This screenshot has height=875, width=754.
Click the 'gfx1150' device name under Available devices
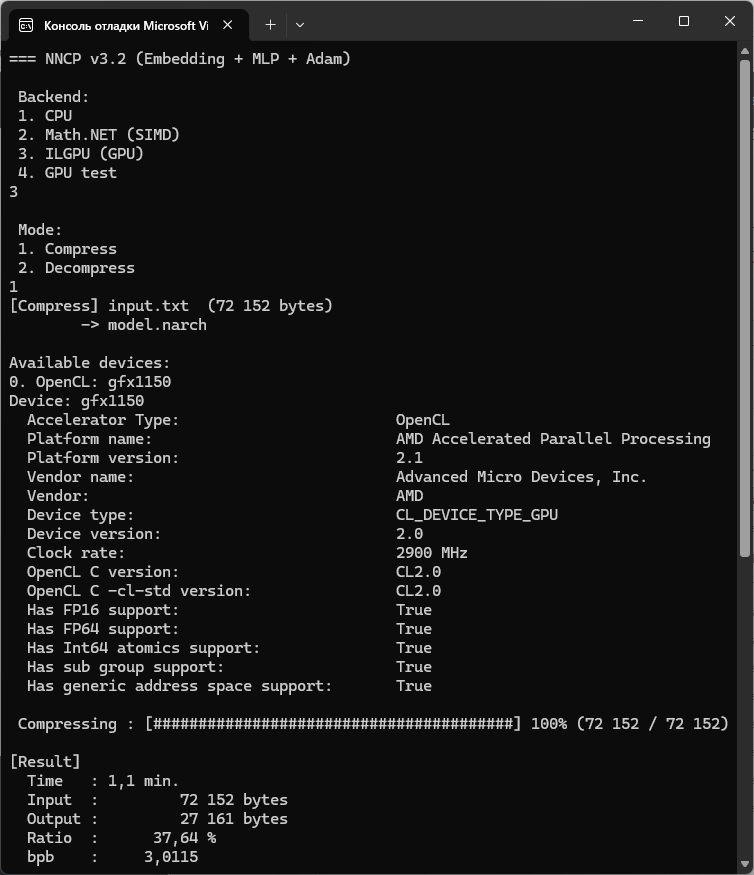[x=140, y=382]
